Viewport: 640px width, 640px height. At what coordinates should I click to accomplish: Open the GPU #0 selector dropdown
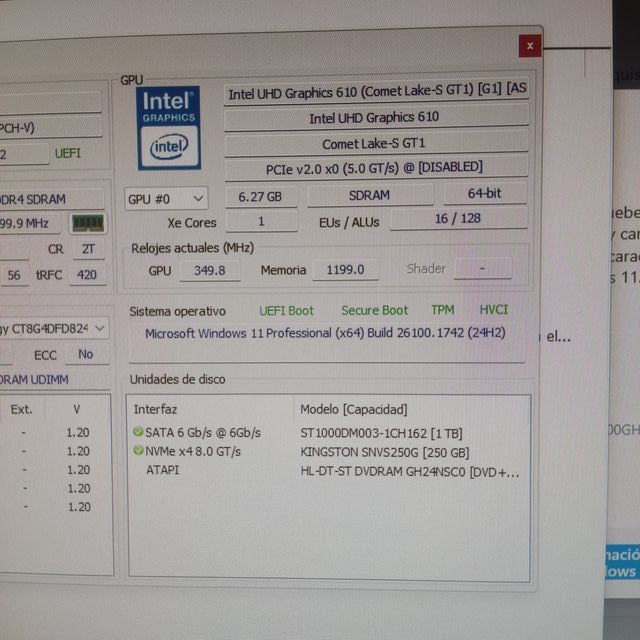pyautogui.click(x=166, y=199)
